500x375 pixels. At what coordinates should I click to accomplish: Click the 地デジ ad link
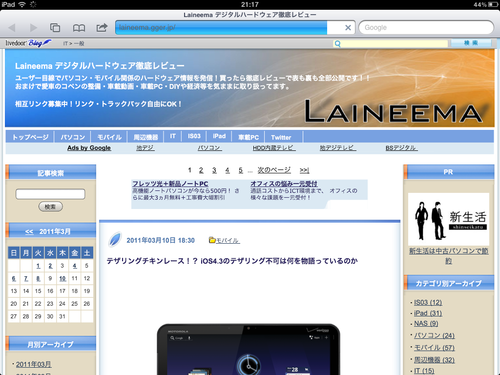click(x=145, y=148)
